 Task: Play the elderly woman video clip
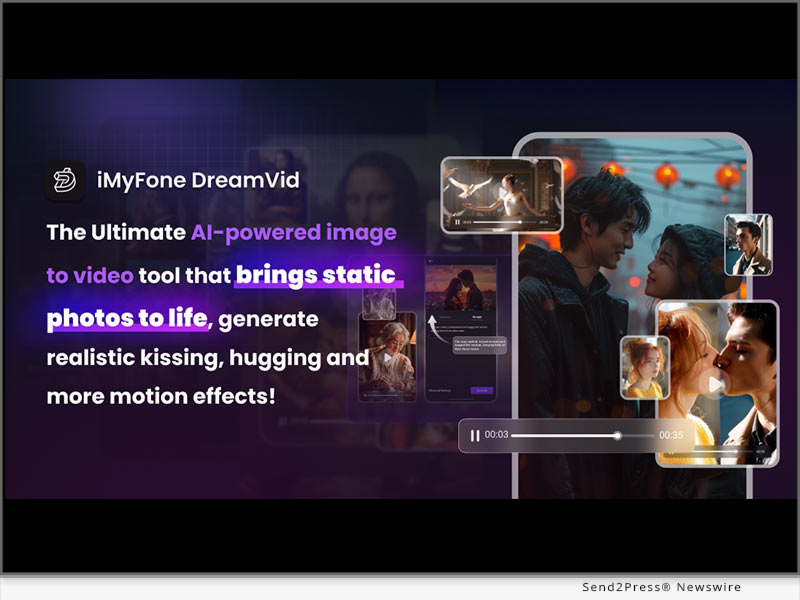pyautogui.click(x=388, y=357)
